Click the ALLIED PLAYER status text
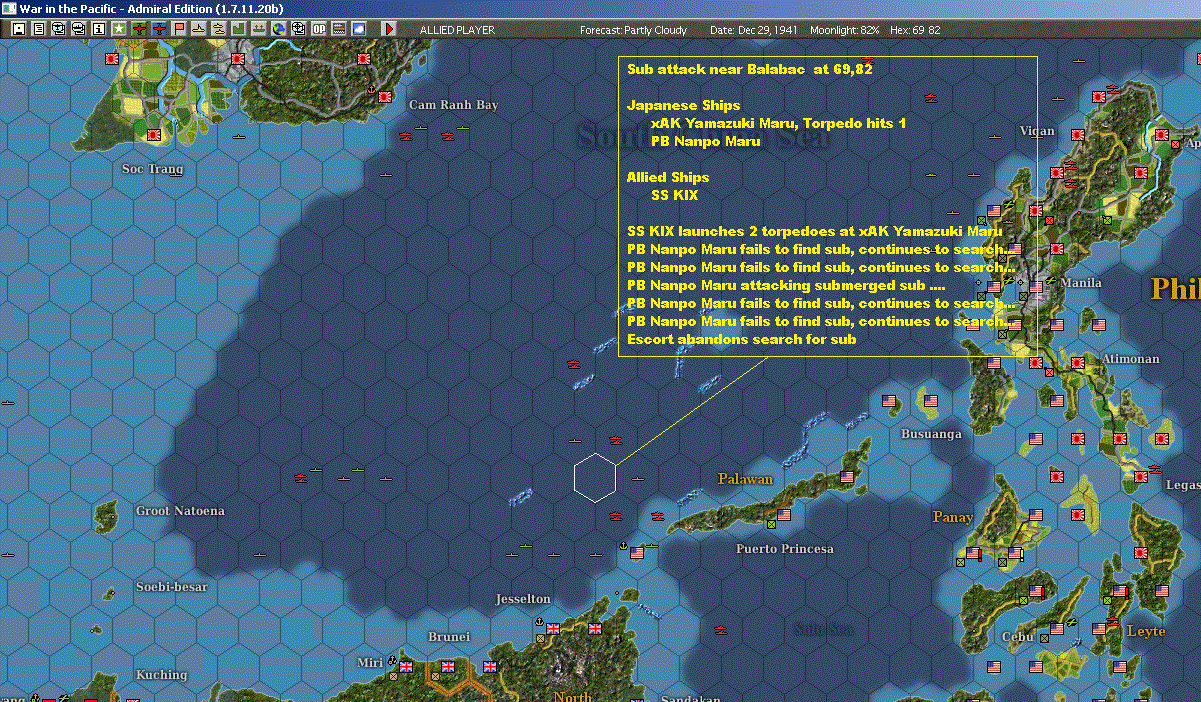The height and width of the screenshot is (702, 1201). click(457, 30)
